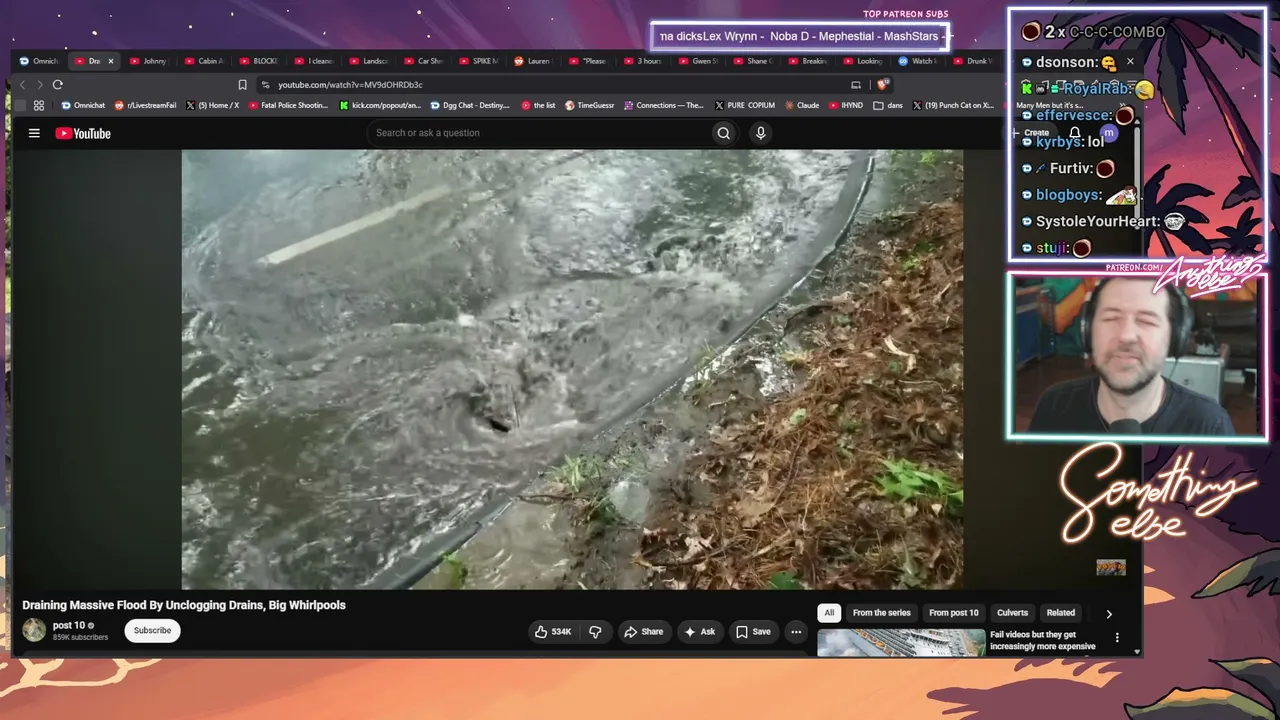Open the "the list" bookmark

537,105
